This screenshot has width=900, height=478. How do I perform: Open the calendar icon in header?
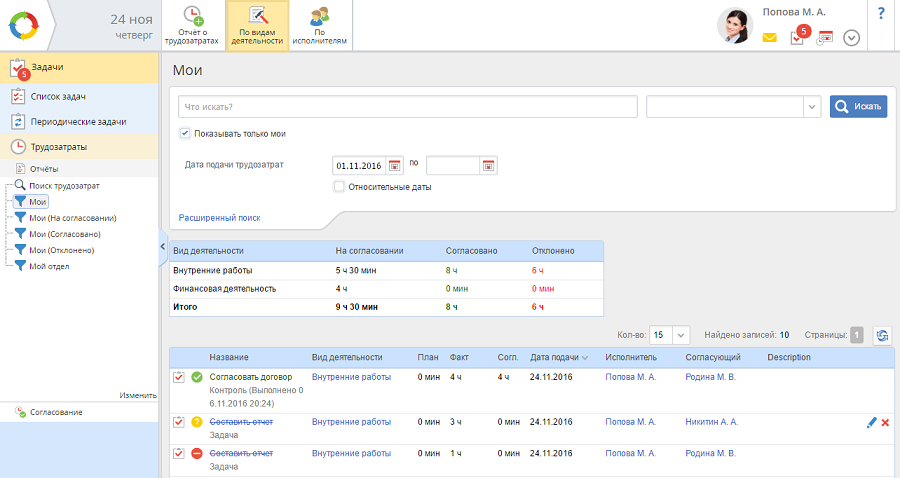pos(824,38)
